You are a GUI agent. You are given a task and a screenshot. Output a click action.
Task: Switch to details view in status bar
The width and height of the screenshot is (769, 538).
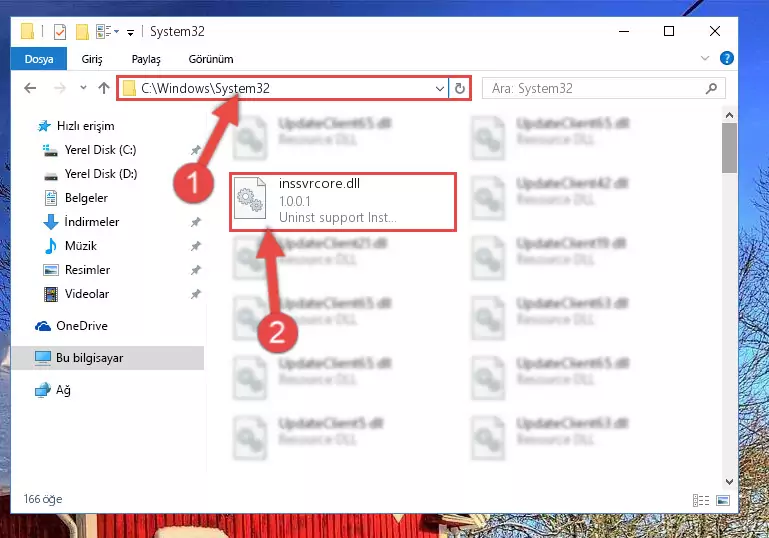[701, 500]
